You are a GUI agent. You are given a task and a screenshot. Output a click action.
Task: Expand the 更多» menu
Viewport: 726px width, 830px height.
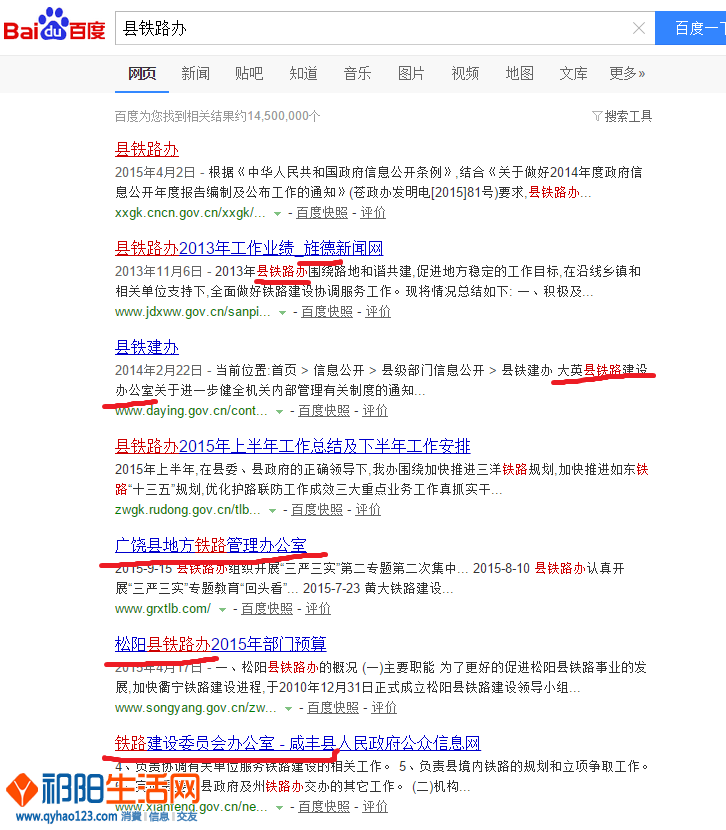(x=627, y=74)
